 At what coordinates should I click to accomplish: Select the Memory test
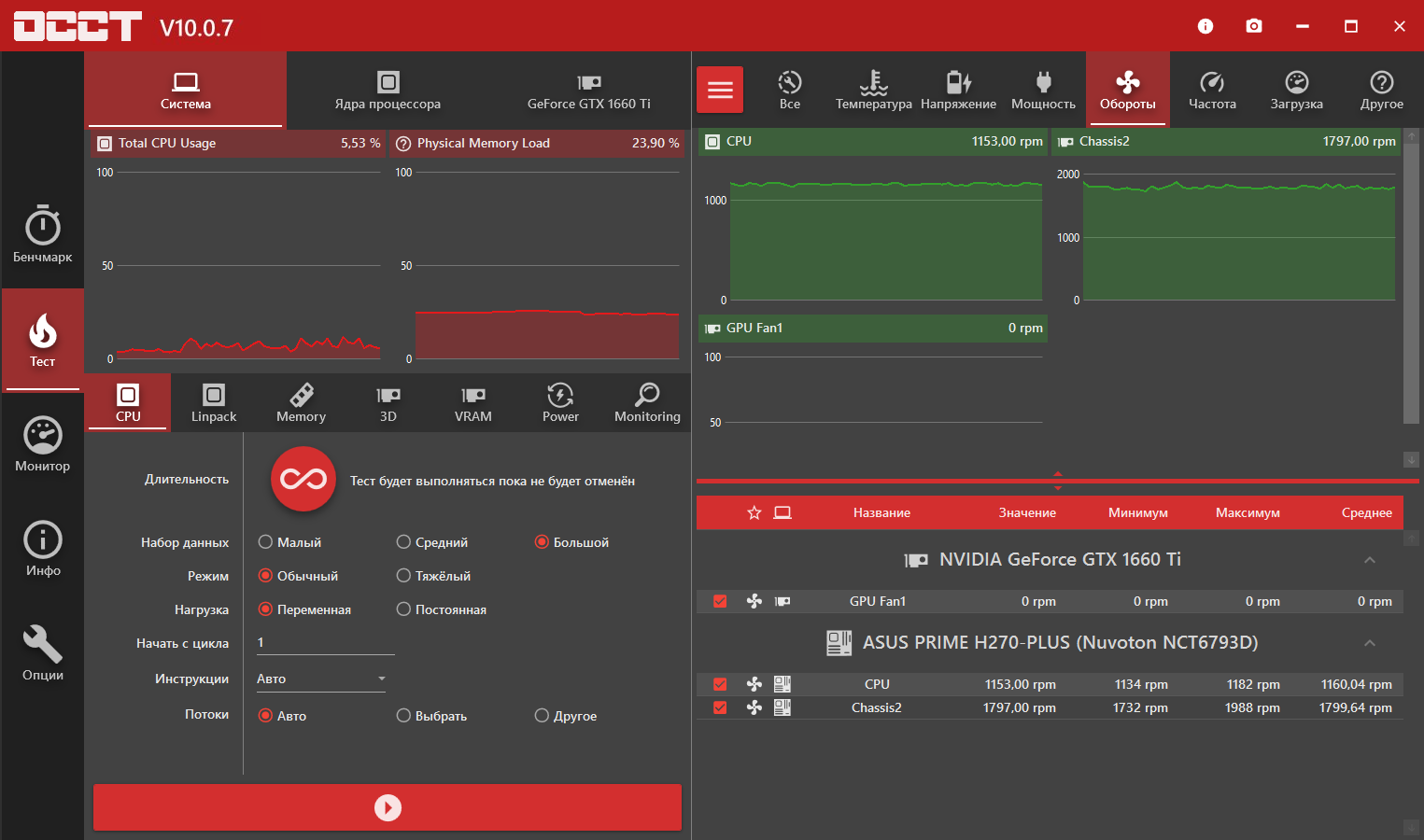301,402
